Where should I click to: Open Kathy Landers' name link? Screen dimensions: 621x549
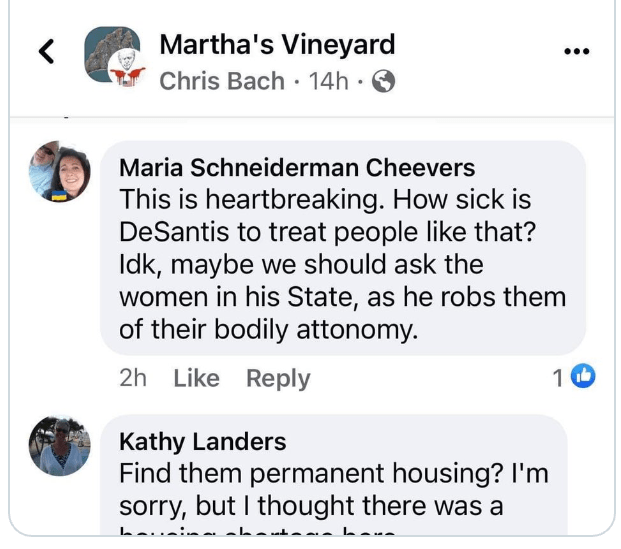[x=202, y=441]
